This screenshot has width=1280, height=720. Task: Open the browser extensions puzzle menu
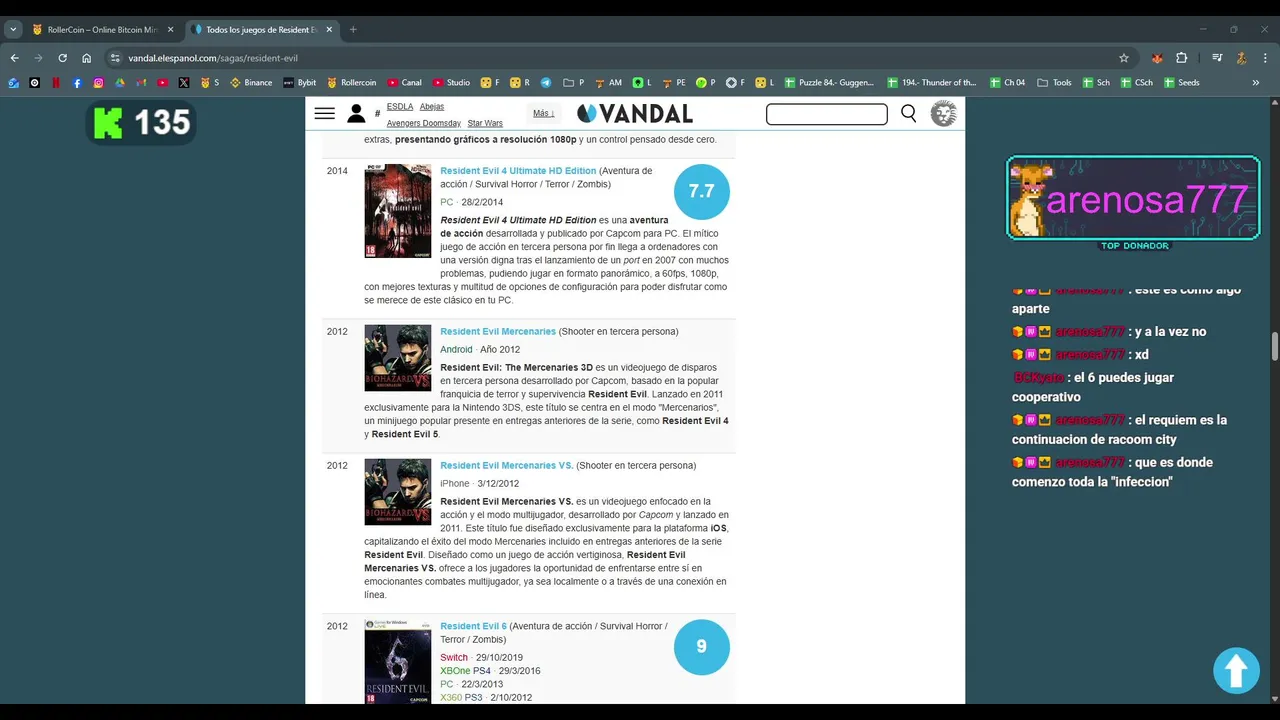click(x=1181, y=58)
